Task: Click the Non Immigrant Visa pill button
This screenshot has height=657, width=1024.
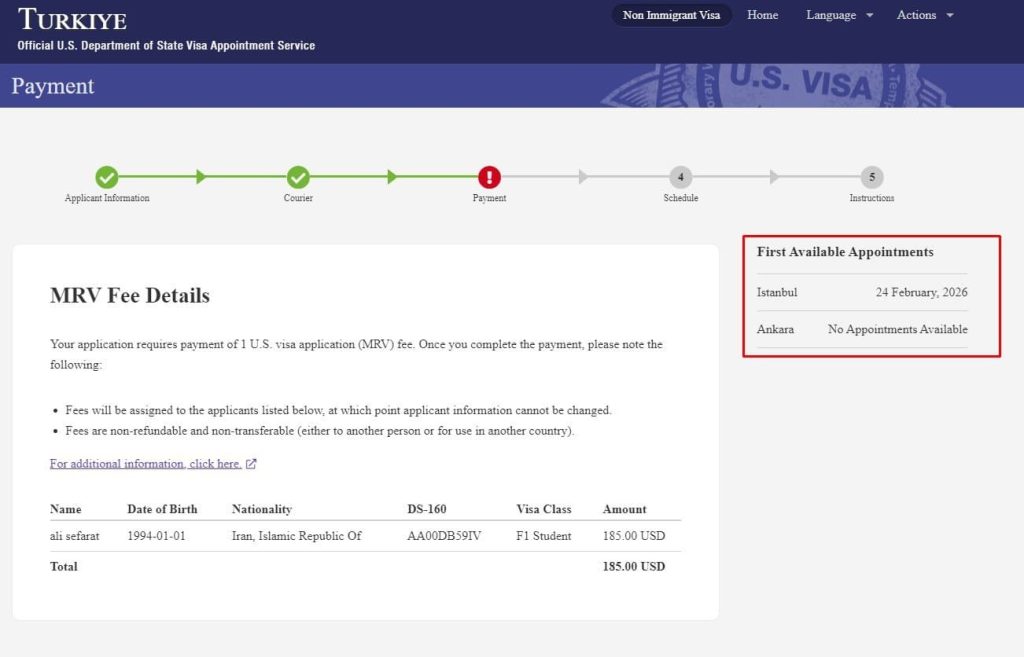Action: (671, 15)
